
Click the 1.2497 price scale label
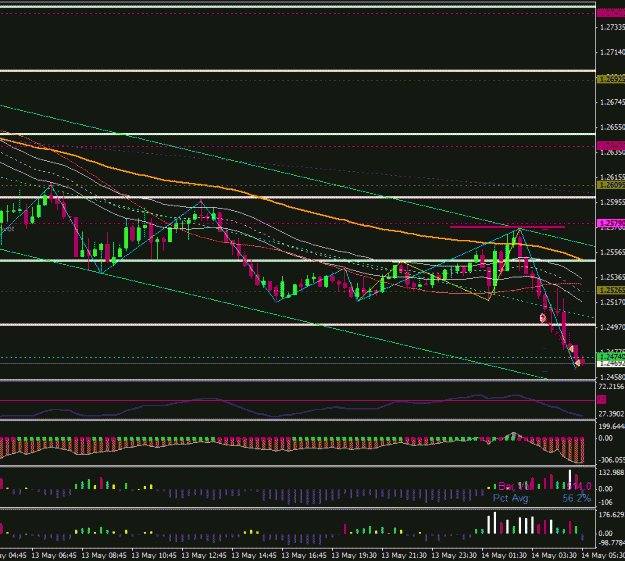coord(612,327)
